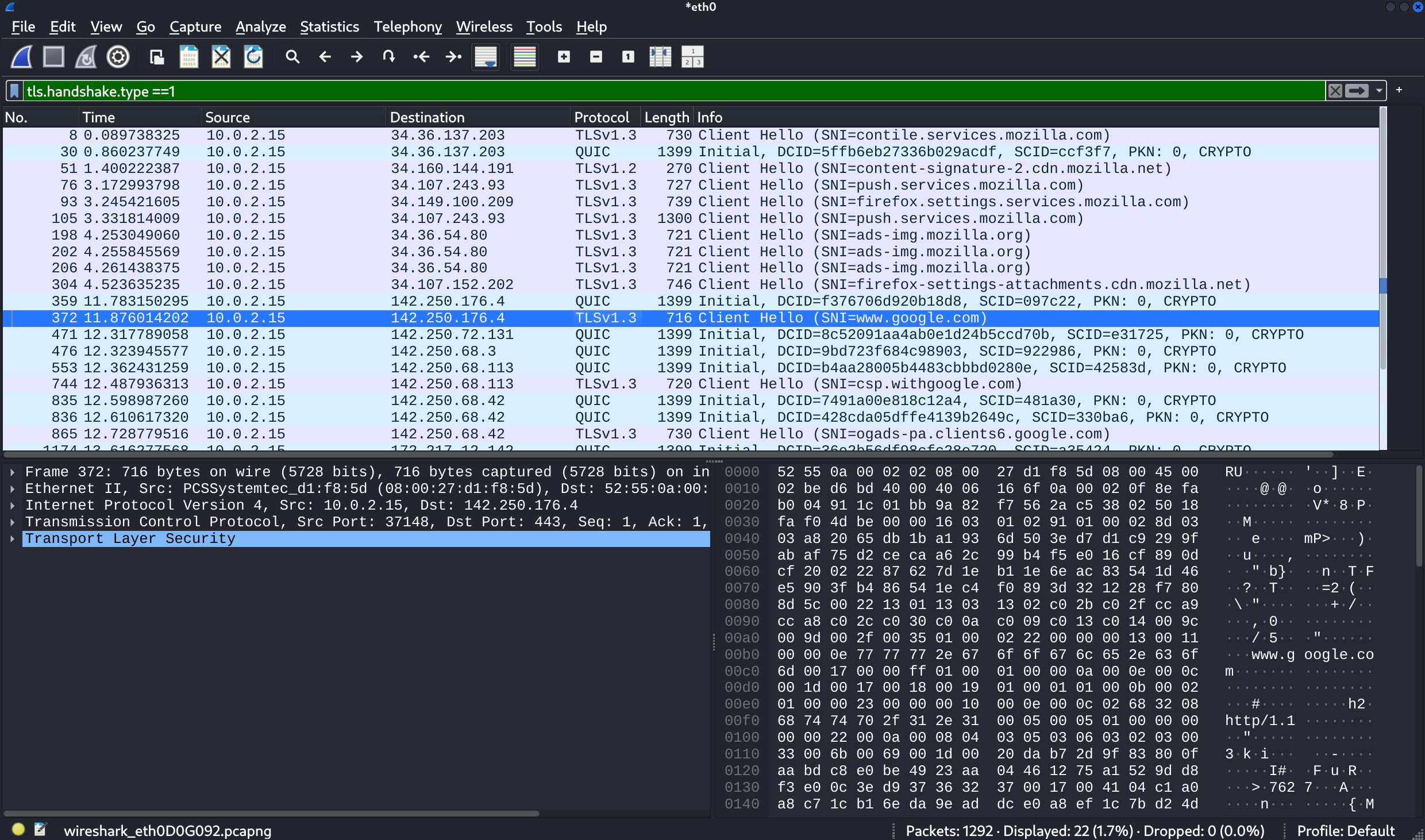Reset text to normal size
1425x840 pixels.
coord(628,57)
